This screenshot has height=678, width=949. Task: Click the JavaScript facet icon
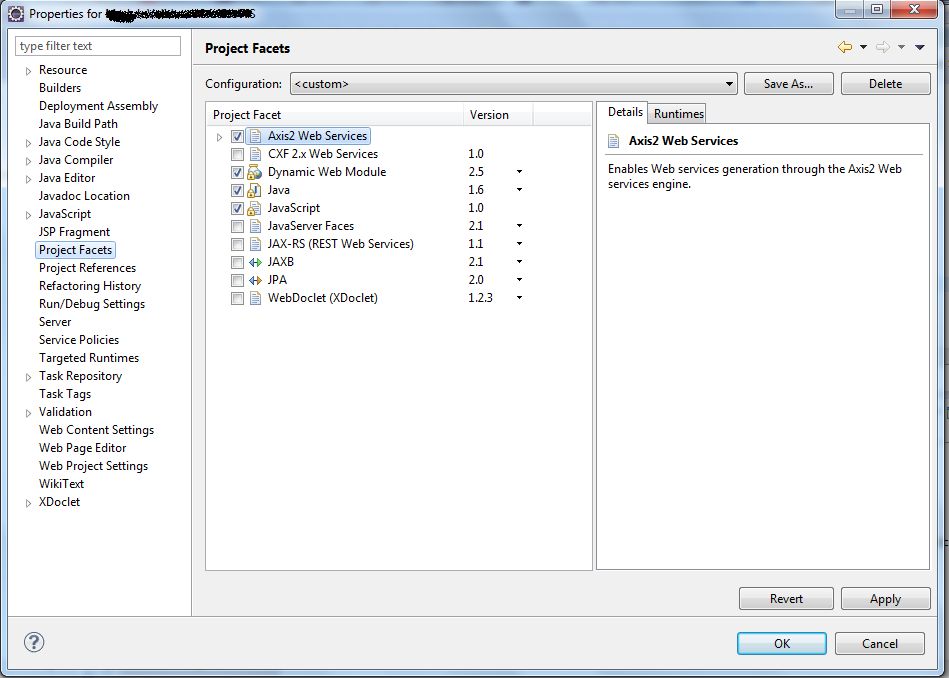pyautogui.click(x=255, y=208)
